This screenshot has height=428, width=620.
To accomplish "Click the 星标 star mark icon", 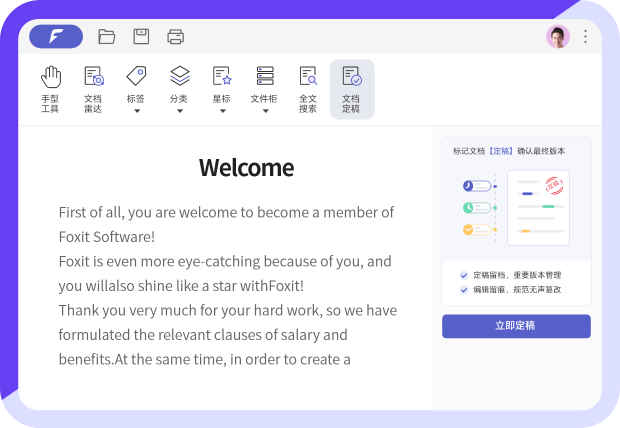I will [x=222, y=76].
